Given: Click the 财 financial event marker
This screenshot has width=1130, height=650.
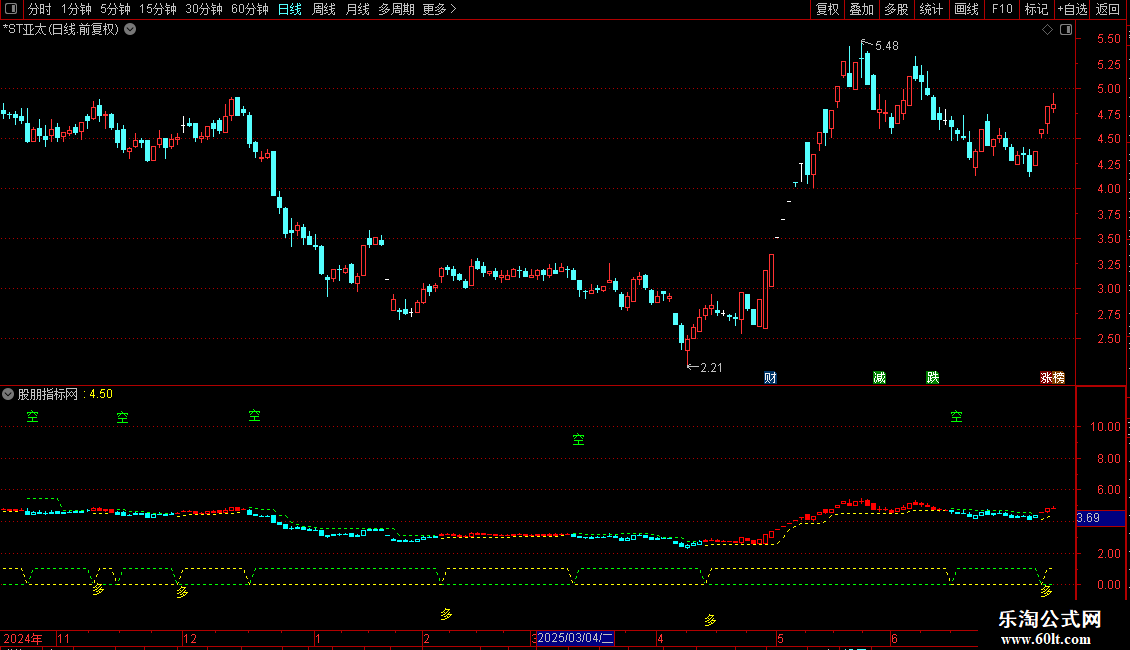Looking at the screenshot, I should [770, 378].
